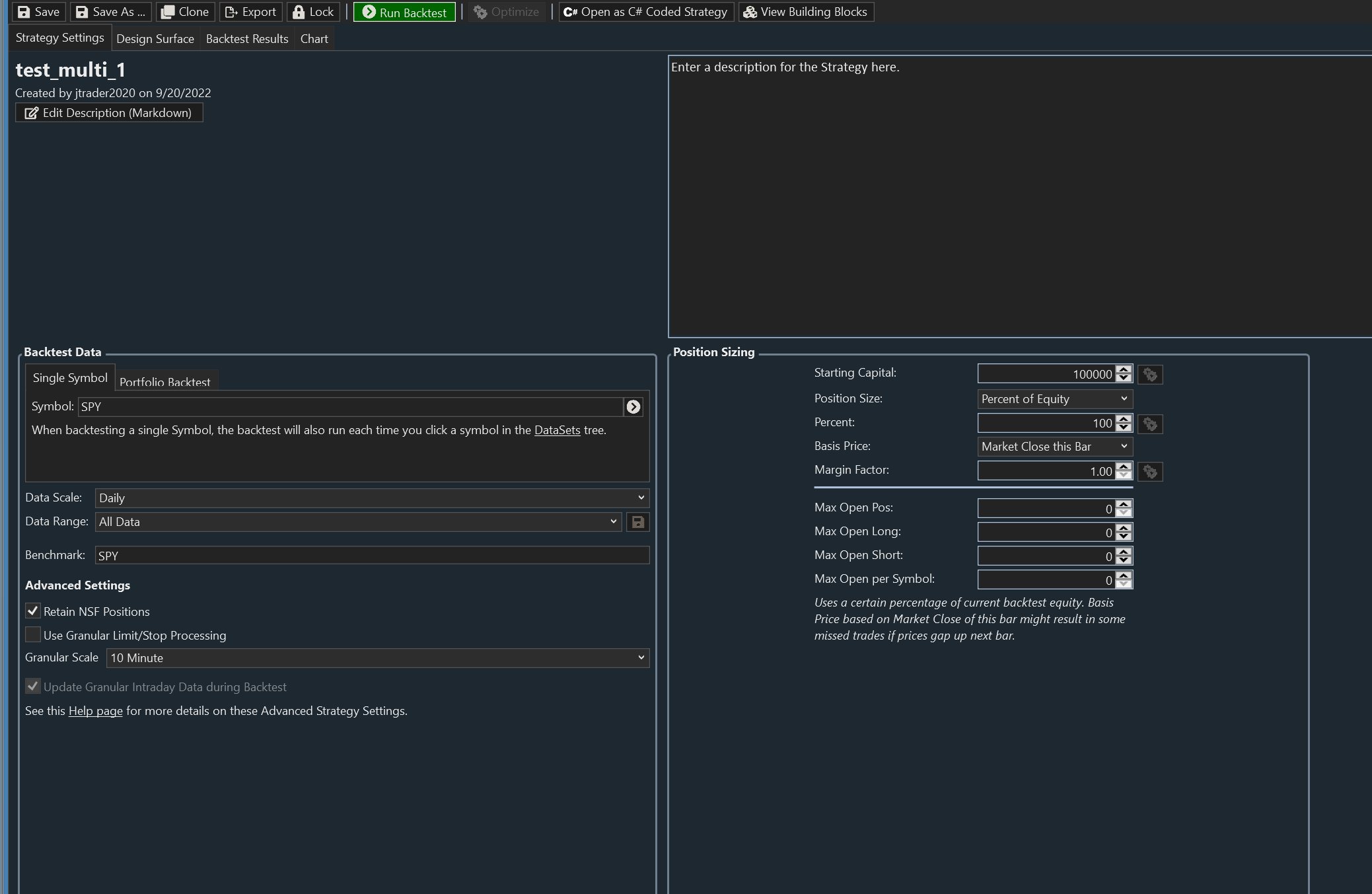Enable Use Granular Limit/Stop Processing

click(33, 635)
